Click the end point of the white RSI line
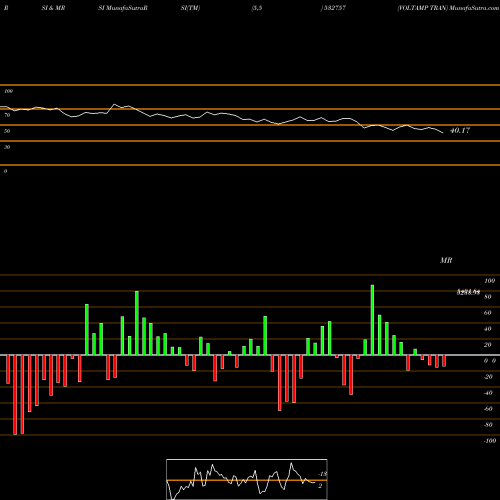Image resolution: width=500 pixels, height=500 pixels. click(x=443, y=133)
